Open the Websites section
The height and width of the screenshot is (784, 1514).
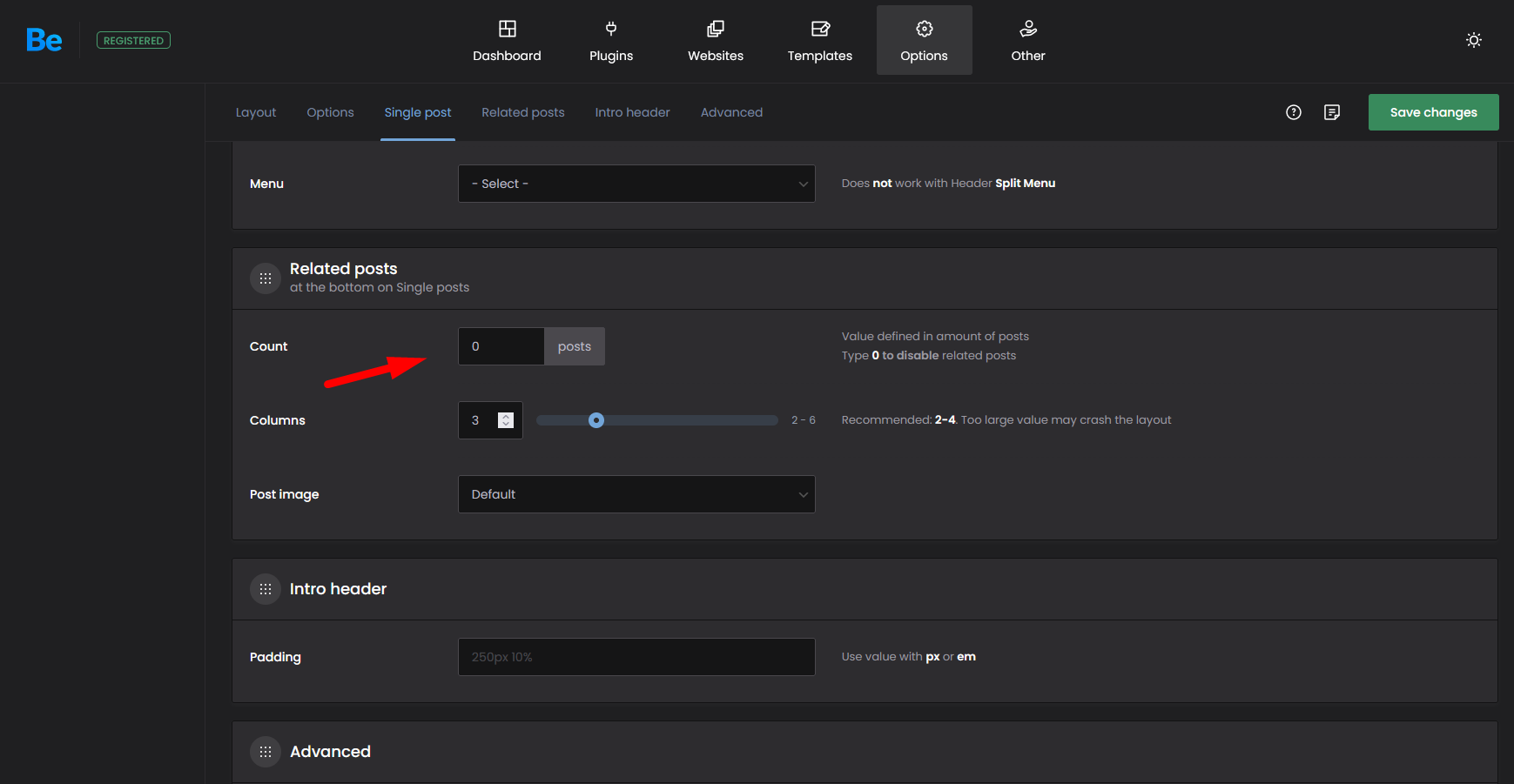716,41
